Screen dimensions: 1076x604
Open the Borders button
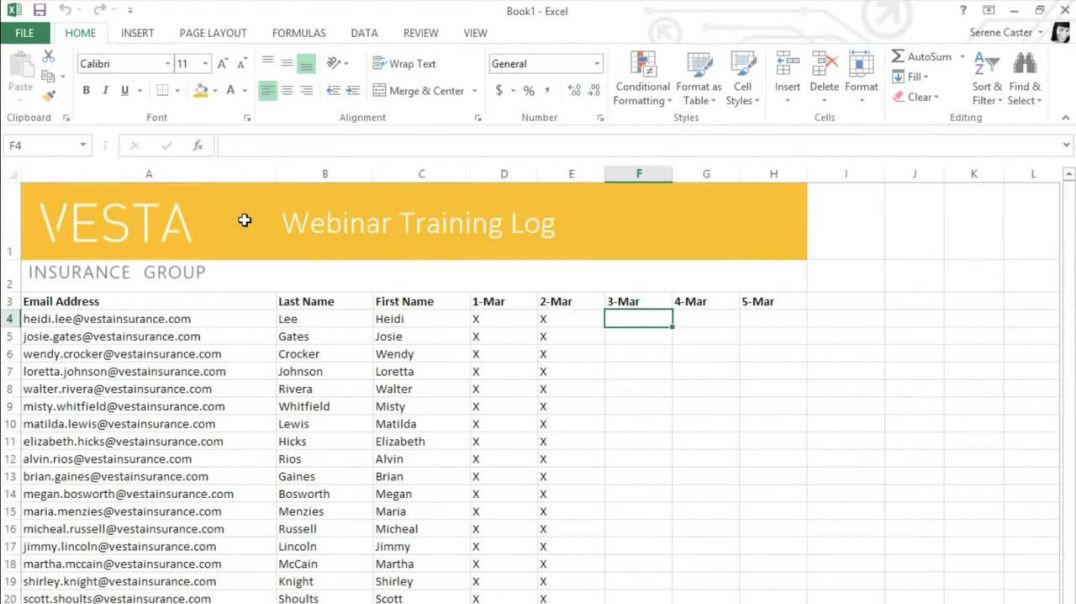tap(163, 90)
